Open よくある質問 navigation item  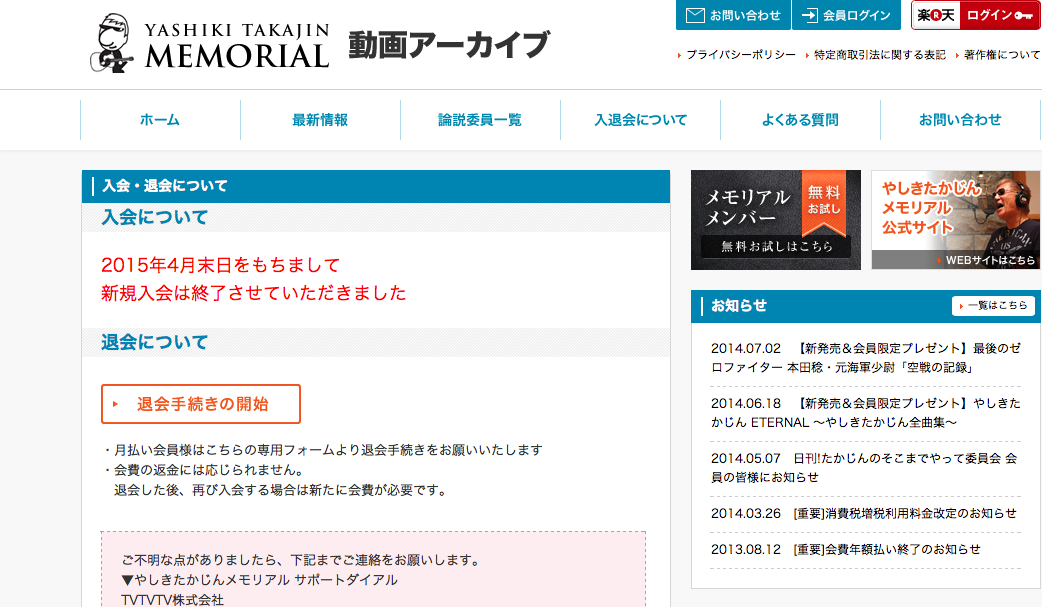(800, 120)
